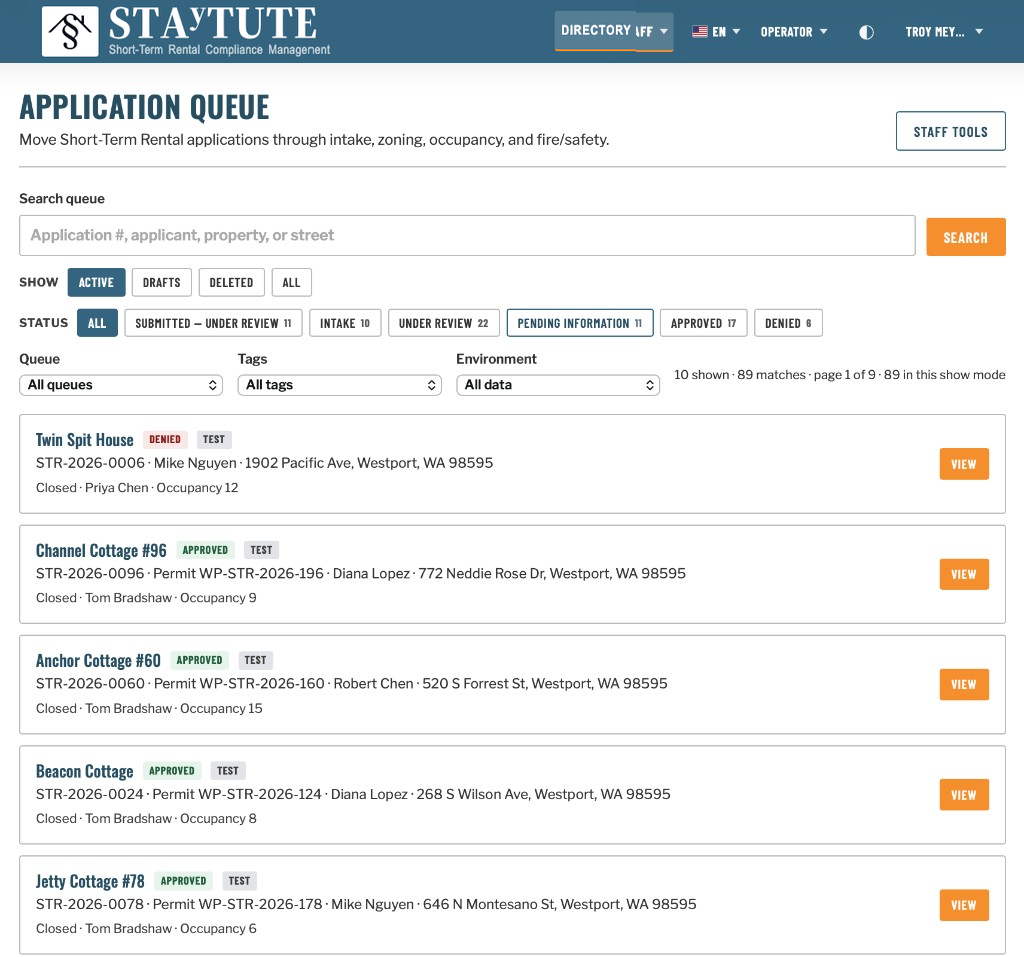Click the Staytute section-sign logo
The image size is (1024, 957).
(x=70, y=31)
